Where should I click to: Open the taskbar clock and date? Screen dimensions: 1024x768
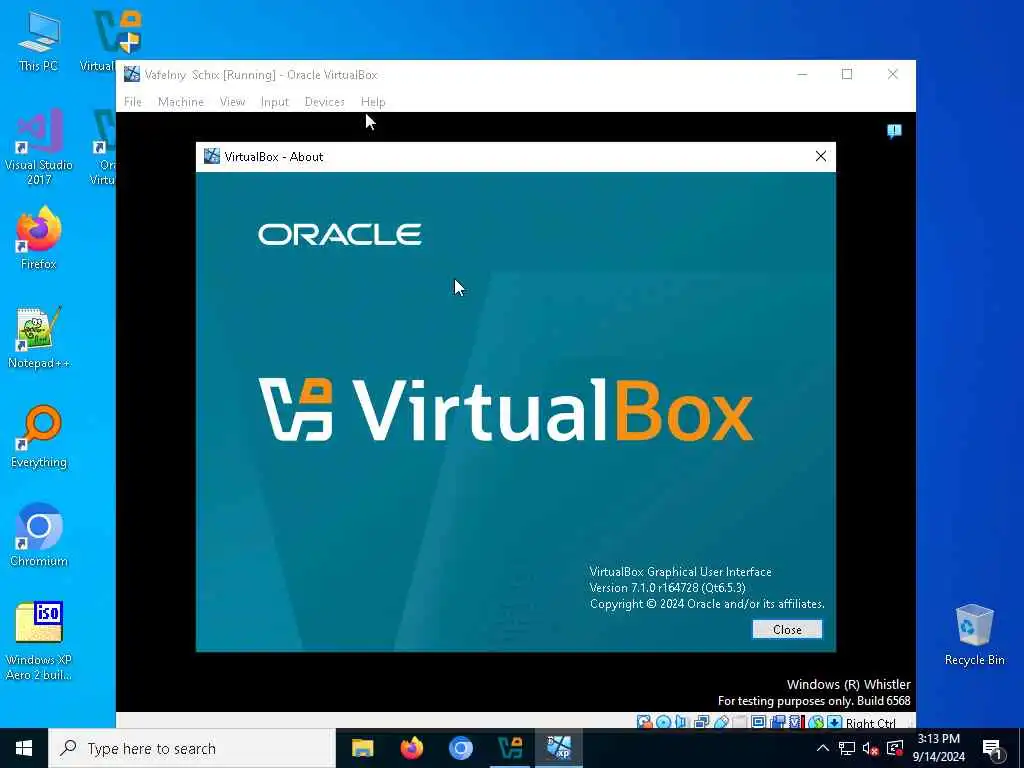[938, 748]
